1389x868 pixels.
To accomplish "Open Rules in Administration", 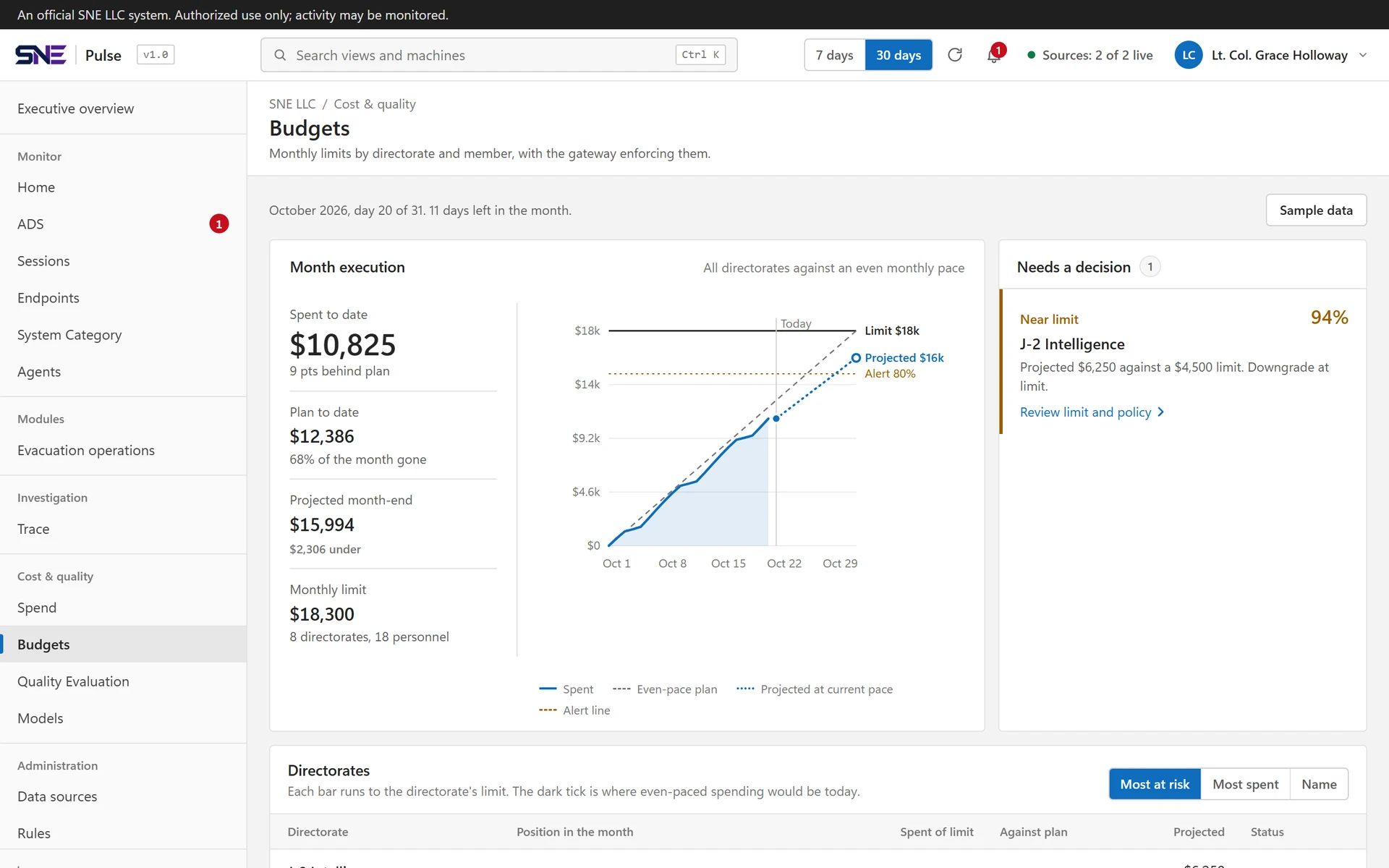I will 123,833.
